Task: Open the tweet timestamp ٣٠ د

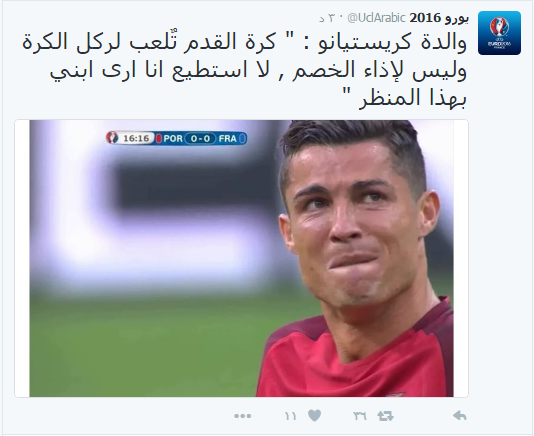Action: tap(327, 18)
